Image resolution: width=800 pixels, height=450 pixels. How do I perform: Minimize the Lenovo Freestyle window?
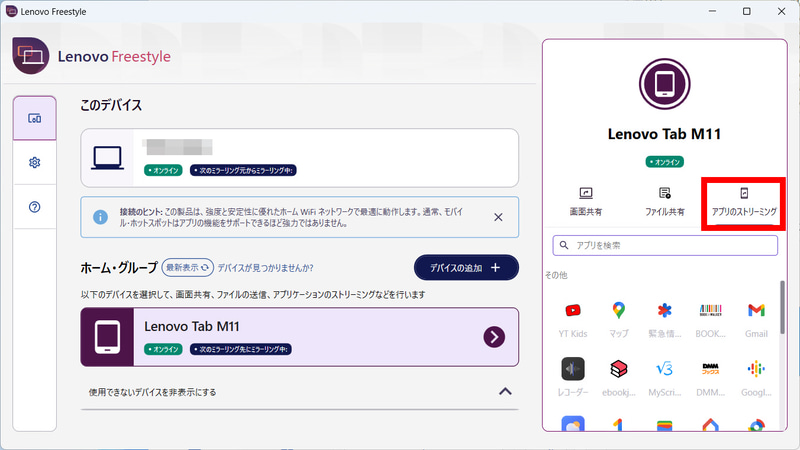pyautogui.click(x=713, y=11)
